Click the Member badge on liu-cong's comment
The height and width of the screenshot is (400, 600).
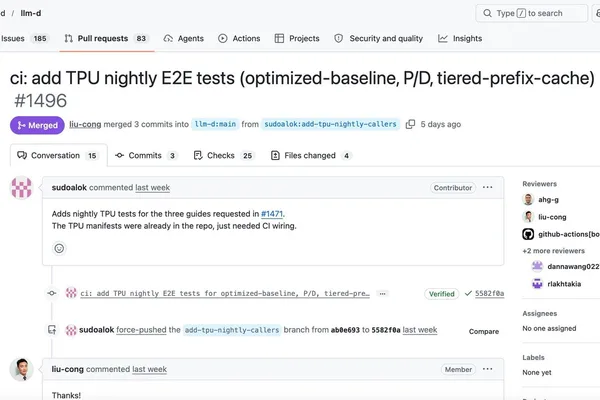click(x=458, y=369)
